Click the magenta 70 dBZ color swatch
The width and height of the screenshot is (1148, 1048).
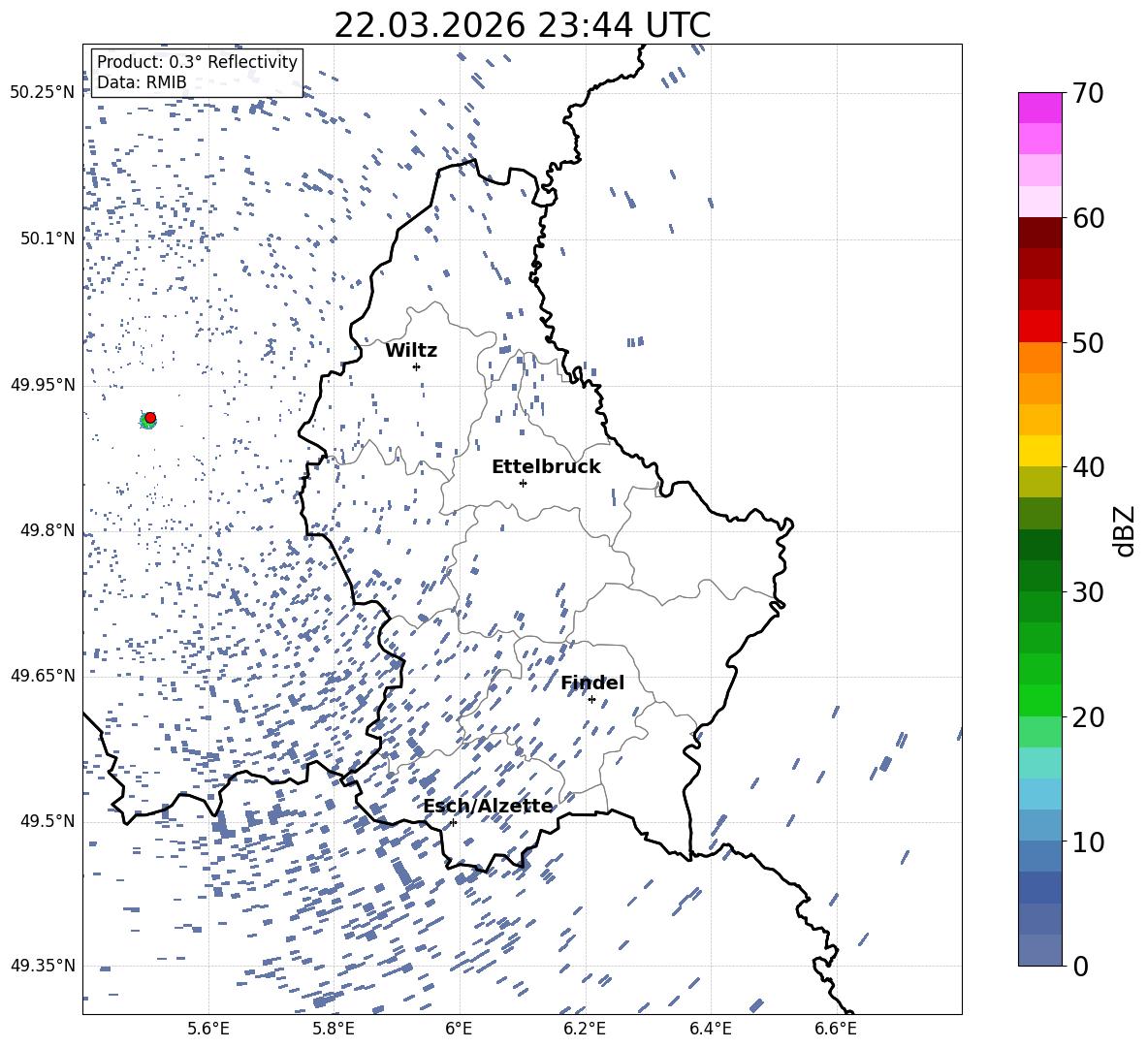[1039, 108]
